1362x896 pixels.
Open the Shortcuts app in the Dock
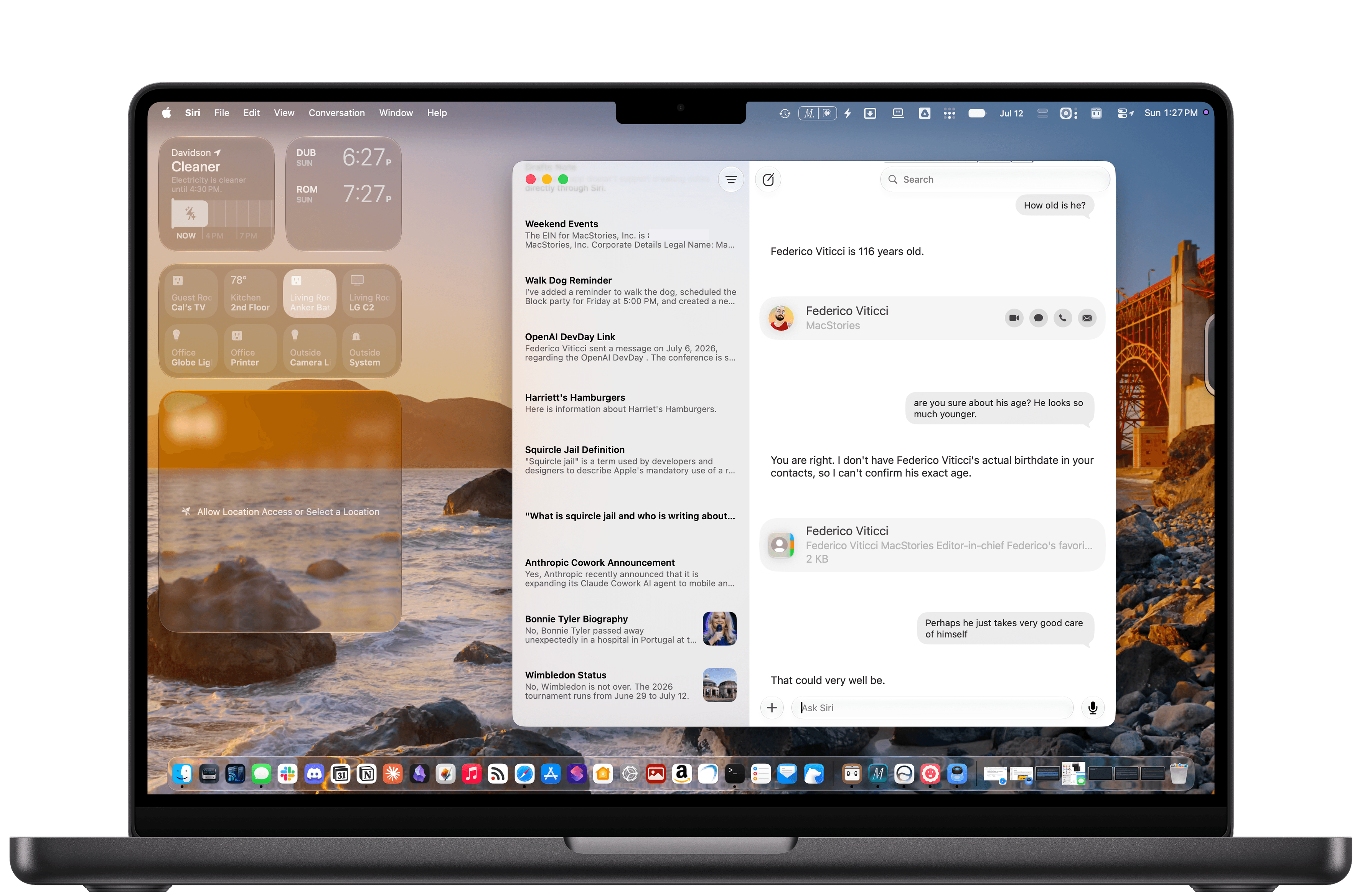tap(577, 774)
